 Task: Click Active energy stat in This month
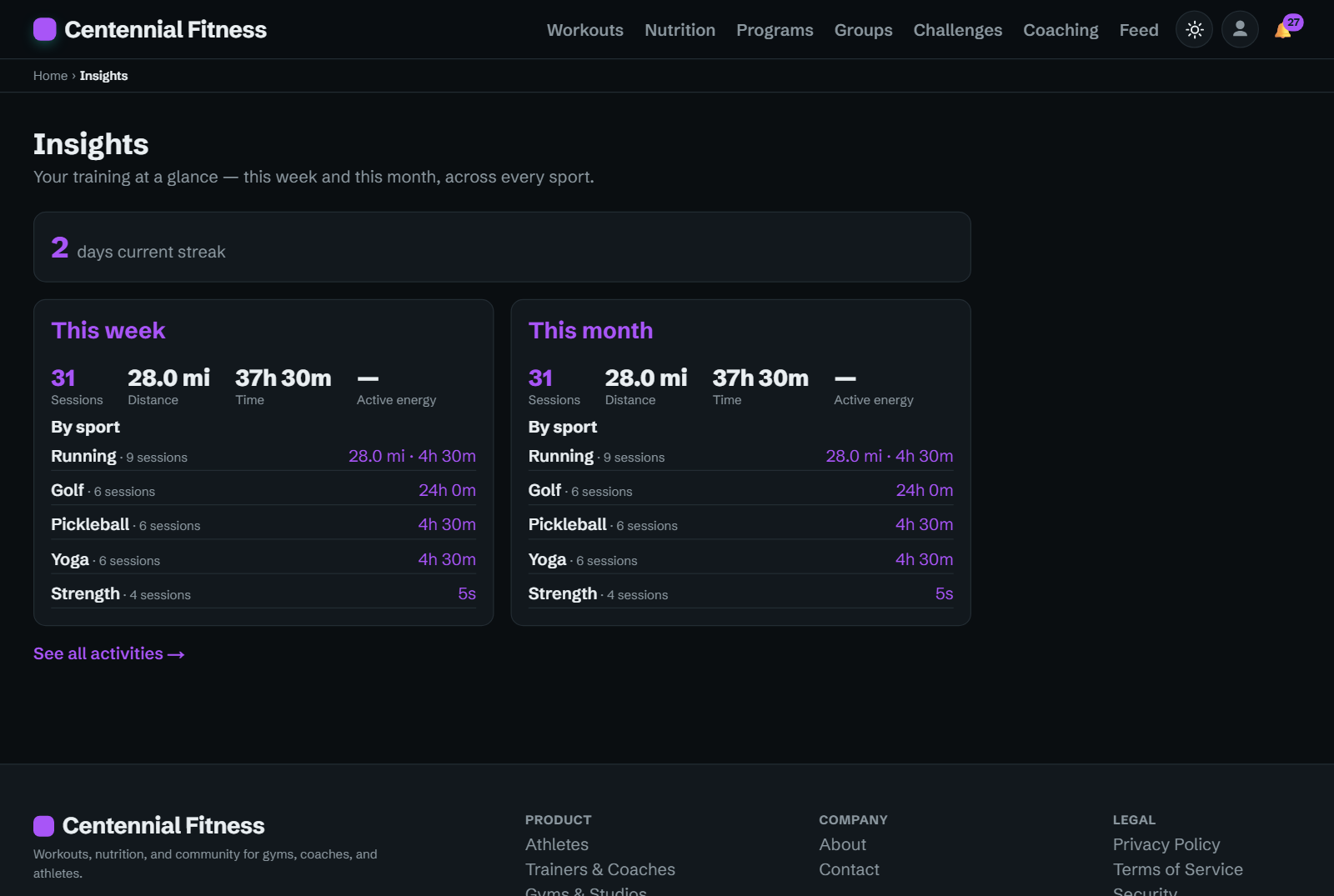pyautogui.click(x=874, y=387)
